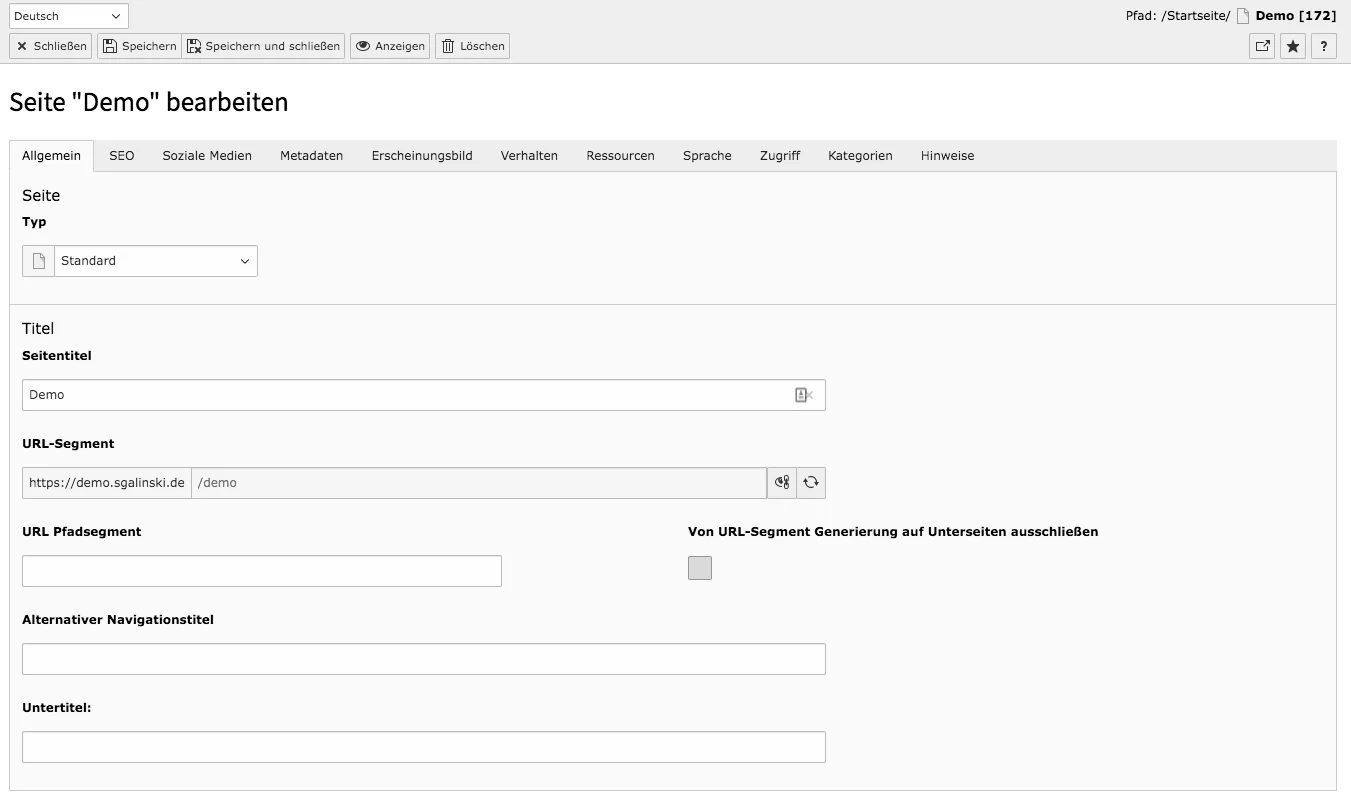The image size is (1351, 796).
Task: Click 'Speichern und schließen' in the toolbar
Action: [264, 45]
